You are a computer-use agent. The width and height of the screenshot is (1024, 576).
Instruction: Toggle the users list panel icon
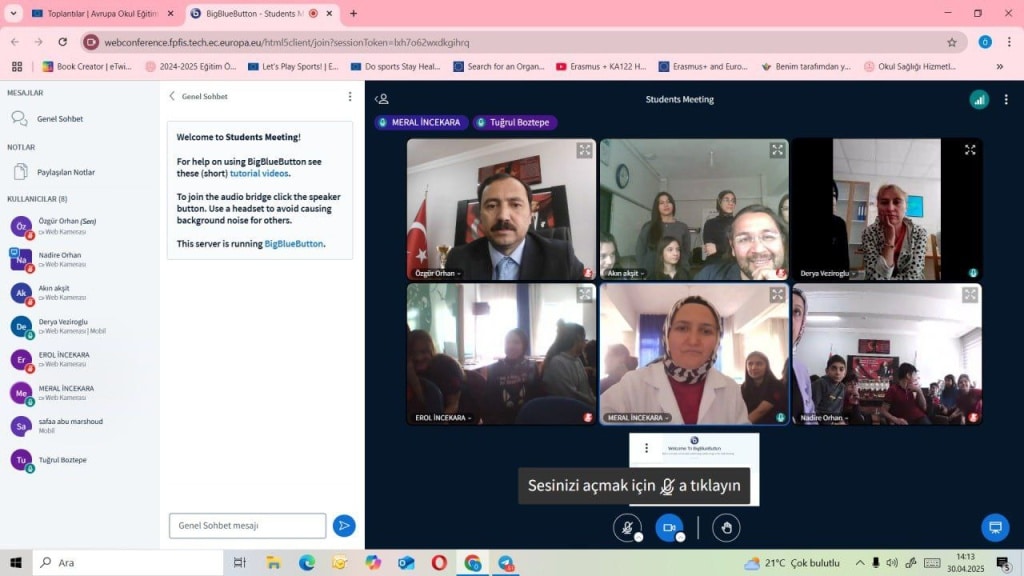coord(381,99)
